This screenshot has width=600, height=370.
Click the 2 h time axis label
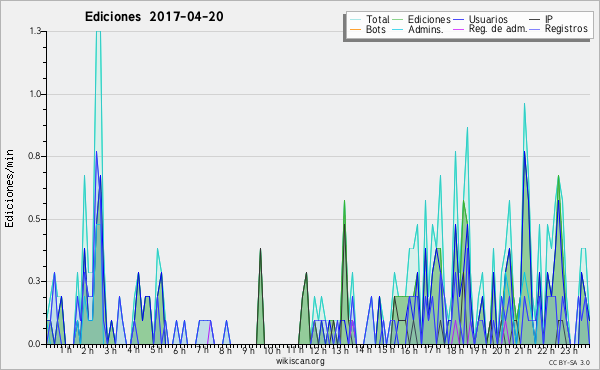(x=87, y=350)
